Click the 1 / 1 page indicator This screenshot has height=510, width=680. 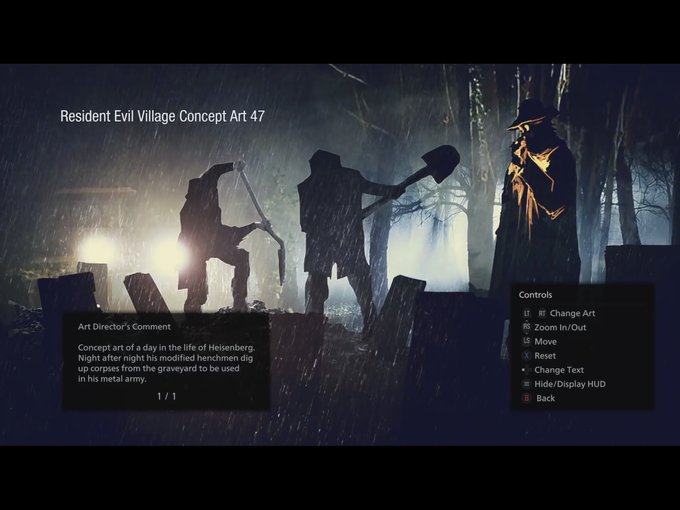click(x=167, y=396)
